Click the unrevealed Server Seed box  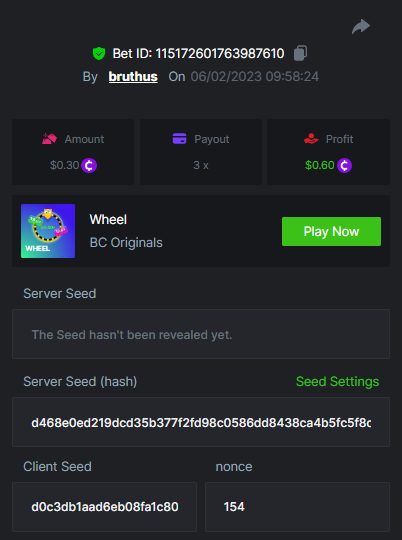coord(201,334)
